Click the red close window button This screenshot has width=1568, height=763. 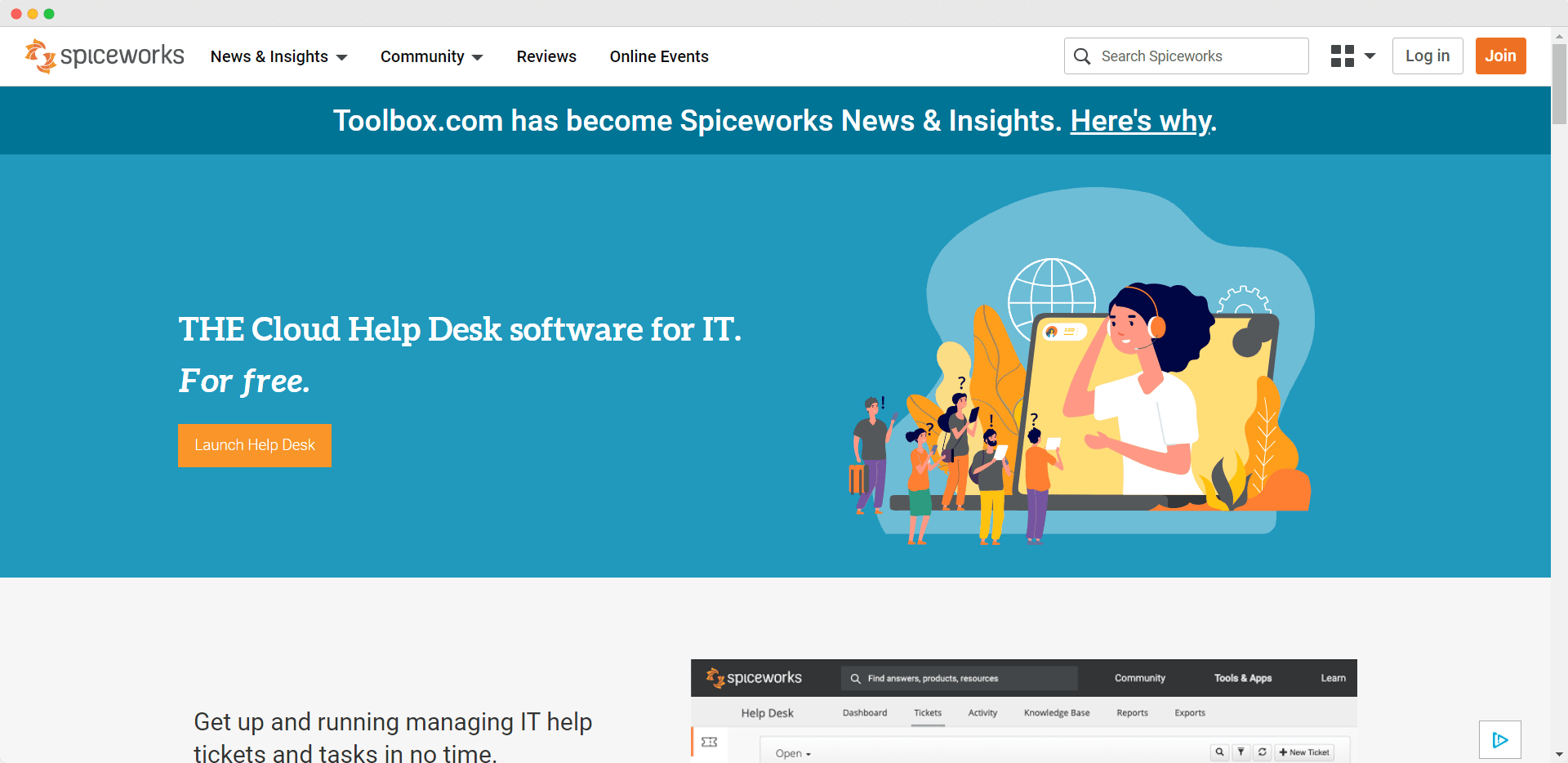pyautogui.click(x=16, y=14)
